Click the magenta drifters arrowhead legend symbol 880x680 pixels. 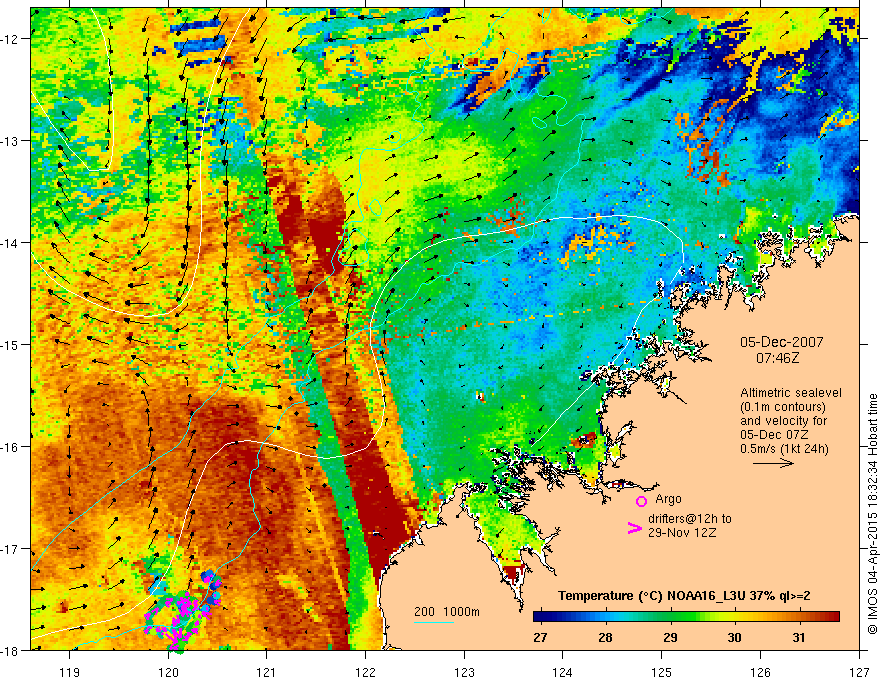(x=634, y=527)
